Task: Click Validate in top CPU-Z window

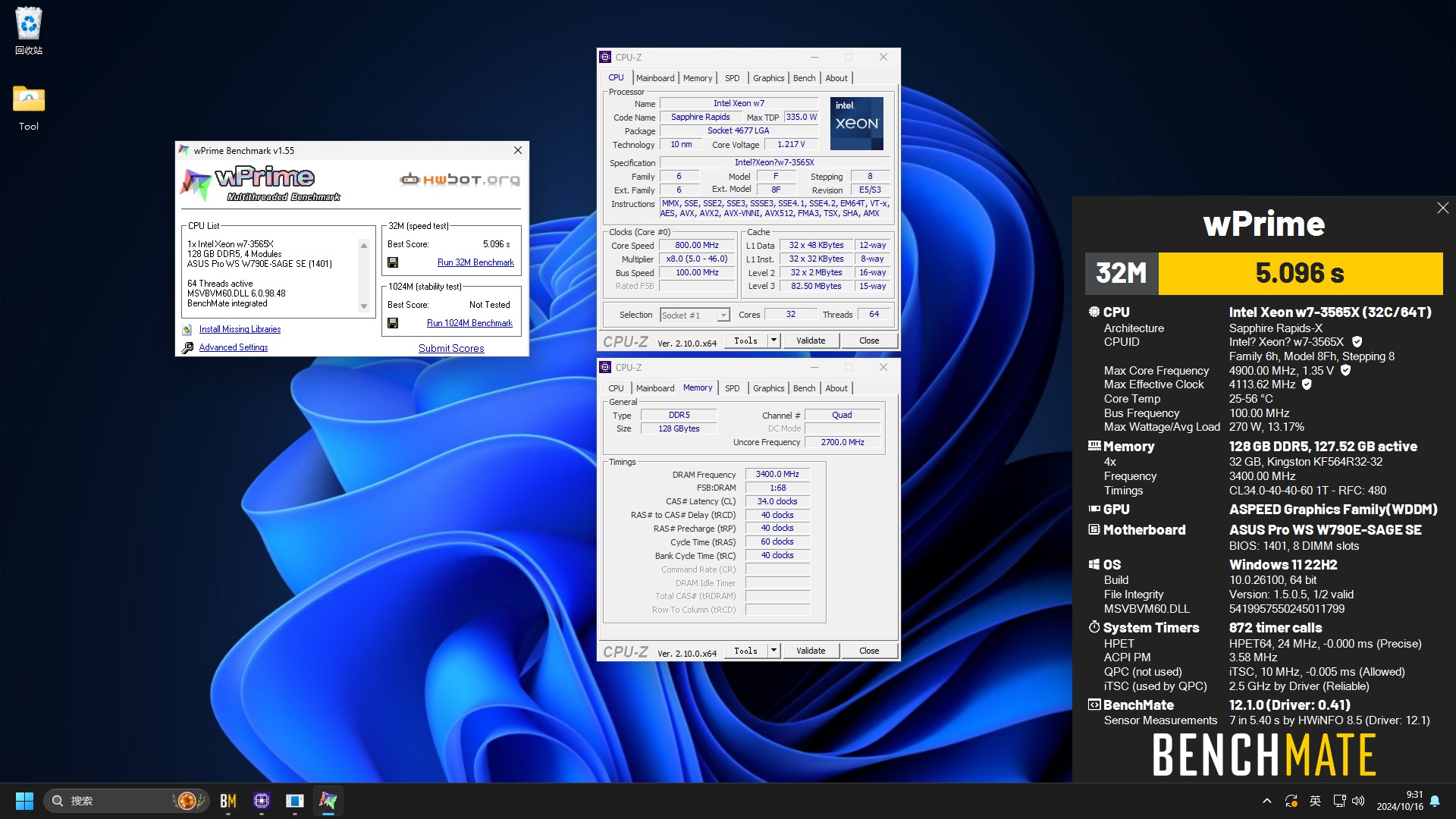Action: 811,340
